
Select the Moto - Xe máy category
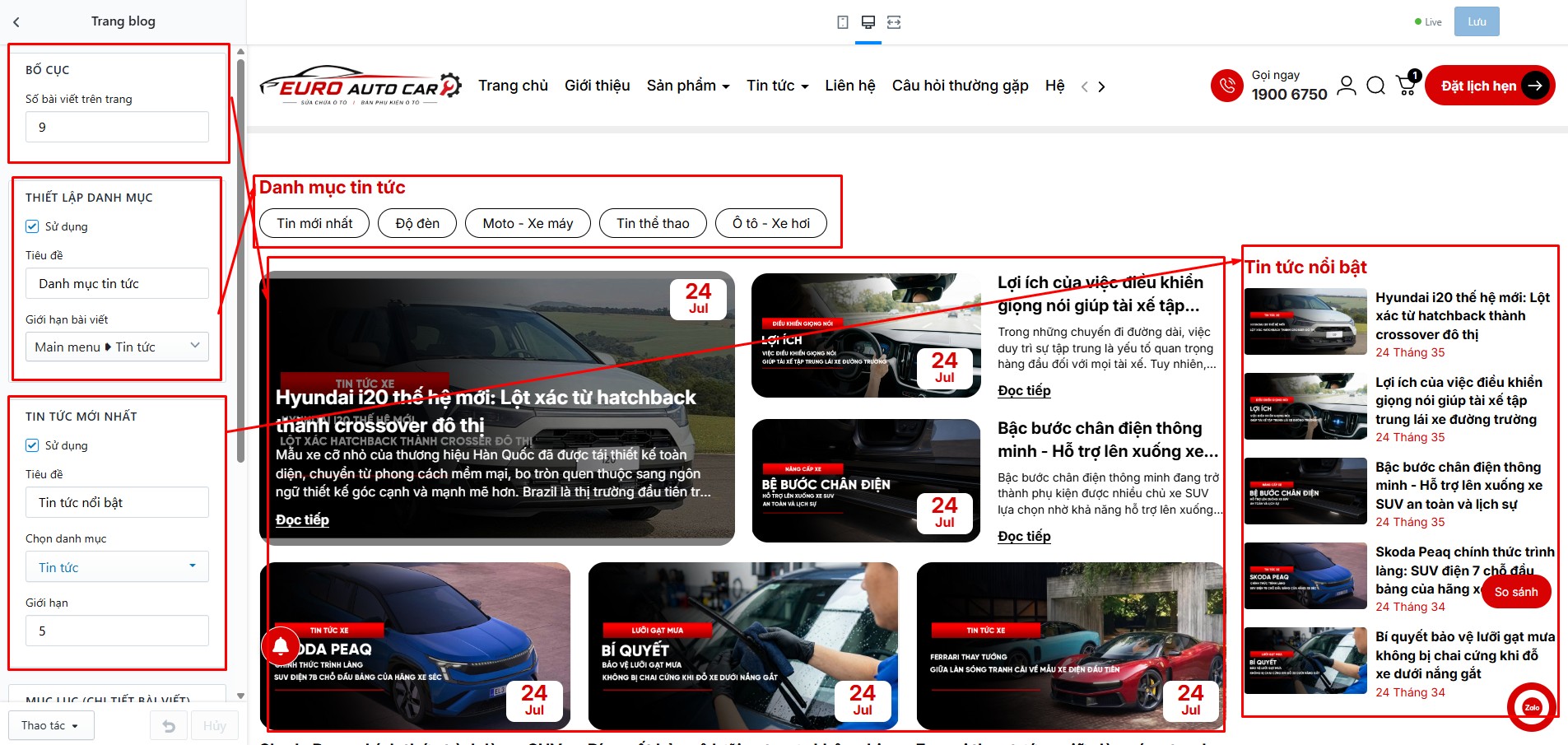[x=528, y=223]
